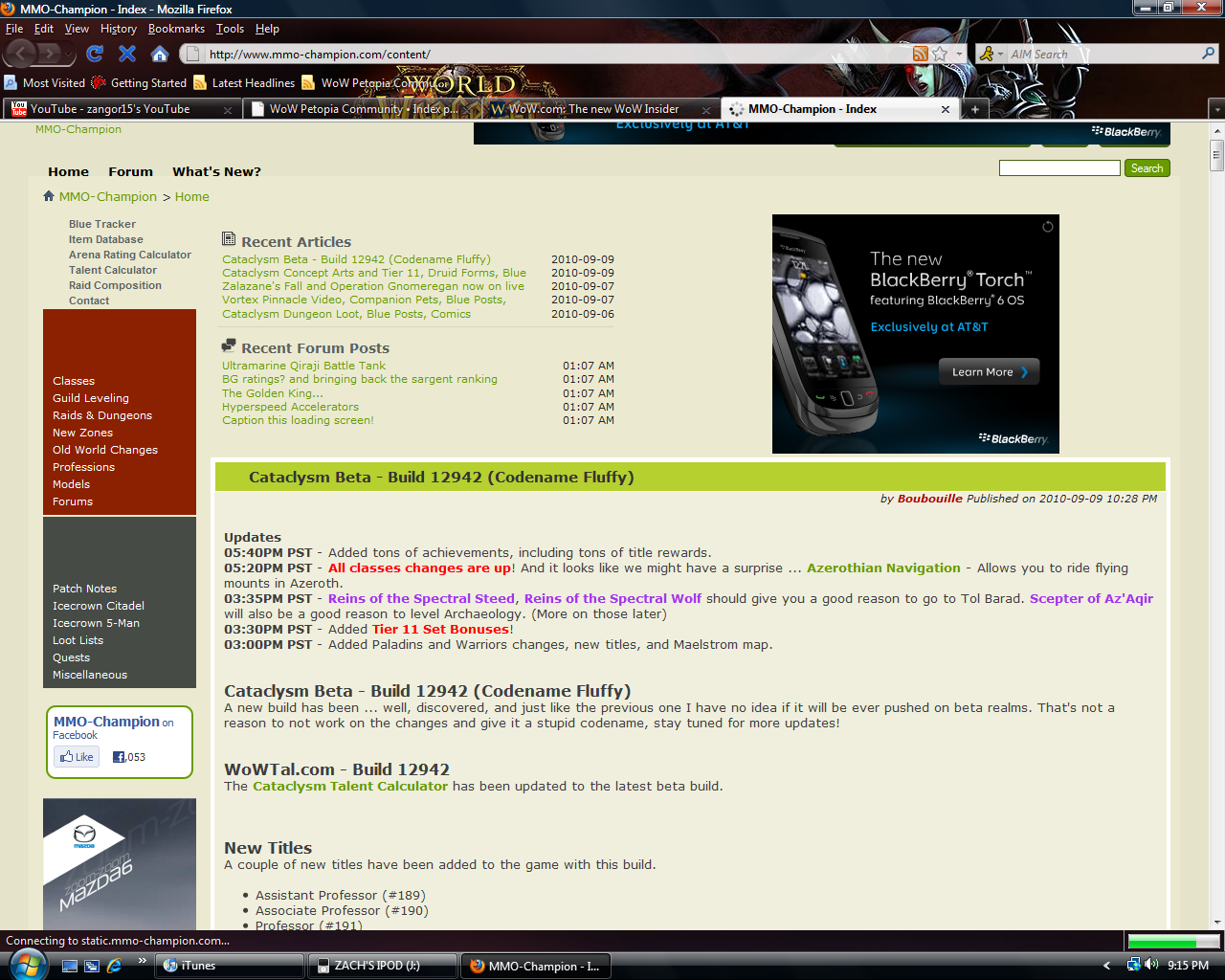Screen dimensions: 1225x980
Task: Click the RSS feed icon in address bar
Action: coord(920,54)
